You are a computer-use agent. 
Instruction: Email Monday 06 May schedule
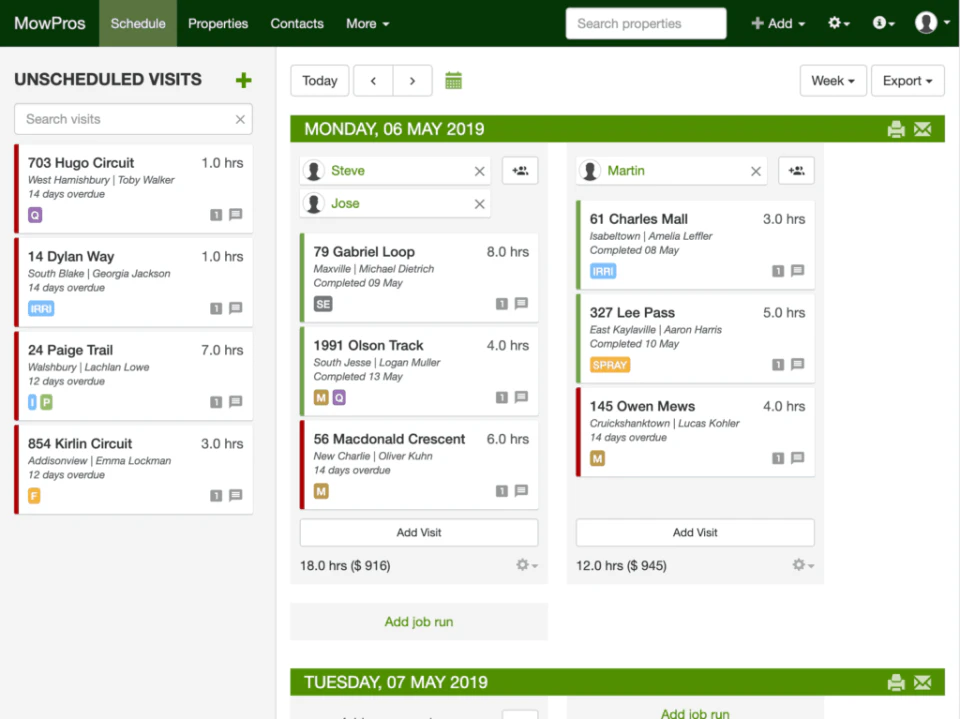(922, 129)
